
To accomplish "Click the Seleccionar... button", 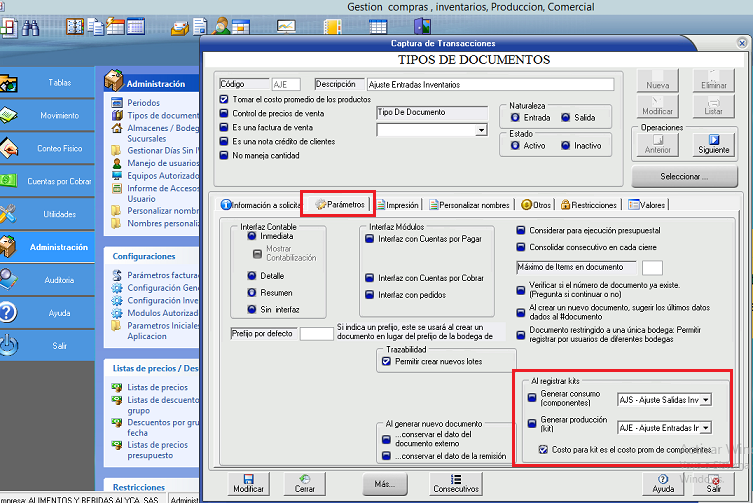I will point(684,176).
